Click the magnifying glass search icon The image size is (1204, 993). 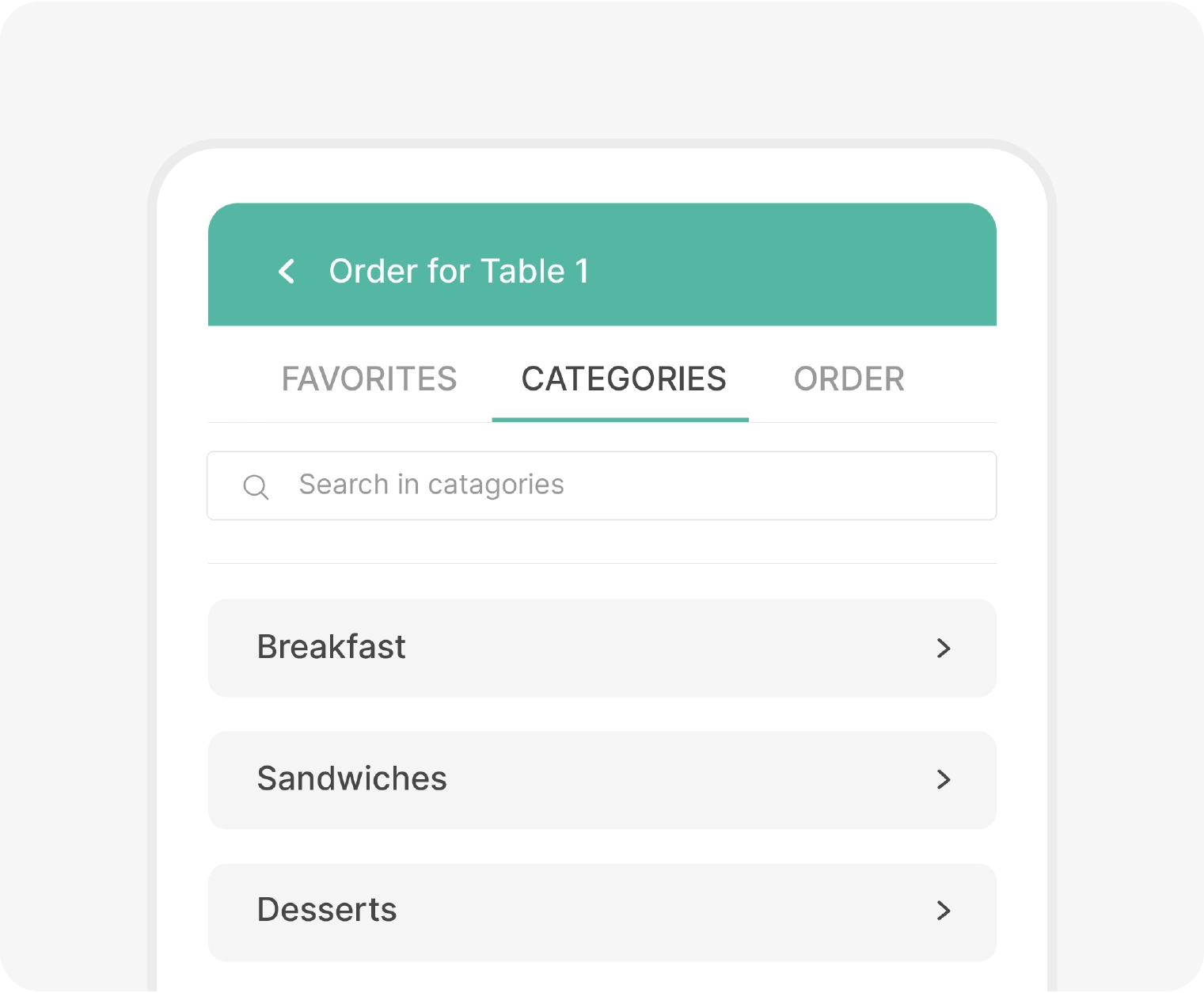pyautogui.click(x=256, y=486)
